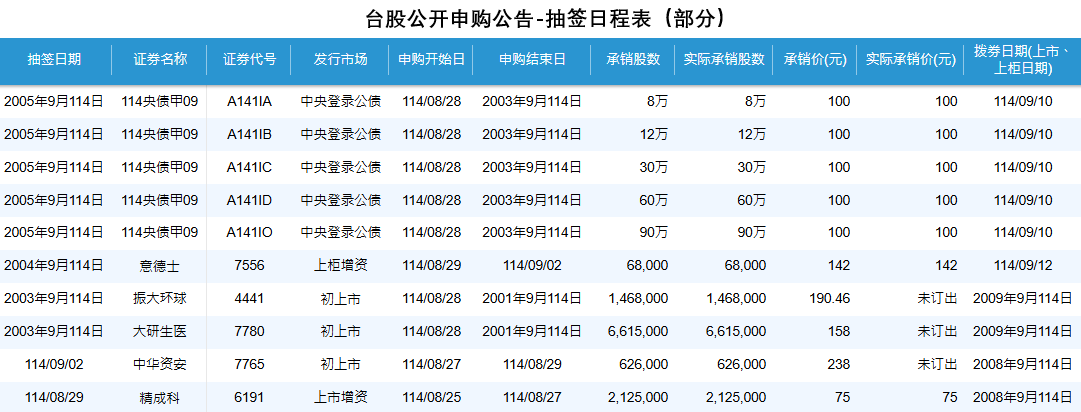
Task: Select security code 7556
Action: coord(250,266)
